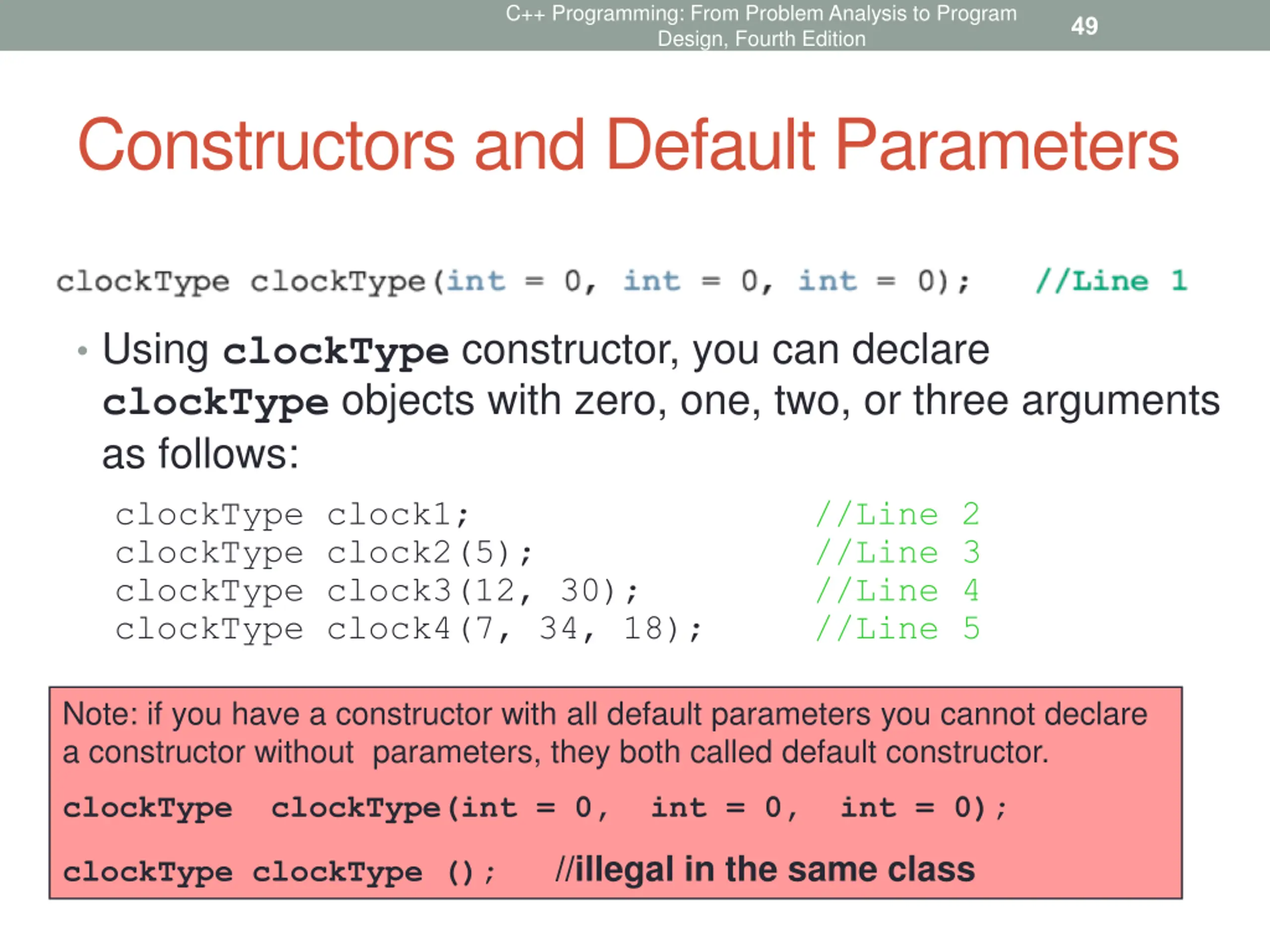Click the //Line 3 comment
Screen dimensions: 1270x952
(897, 553)
